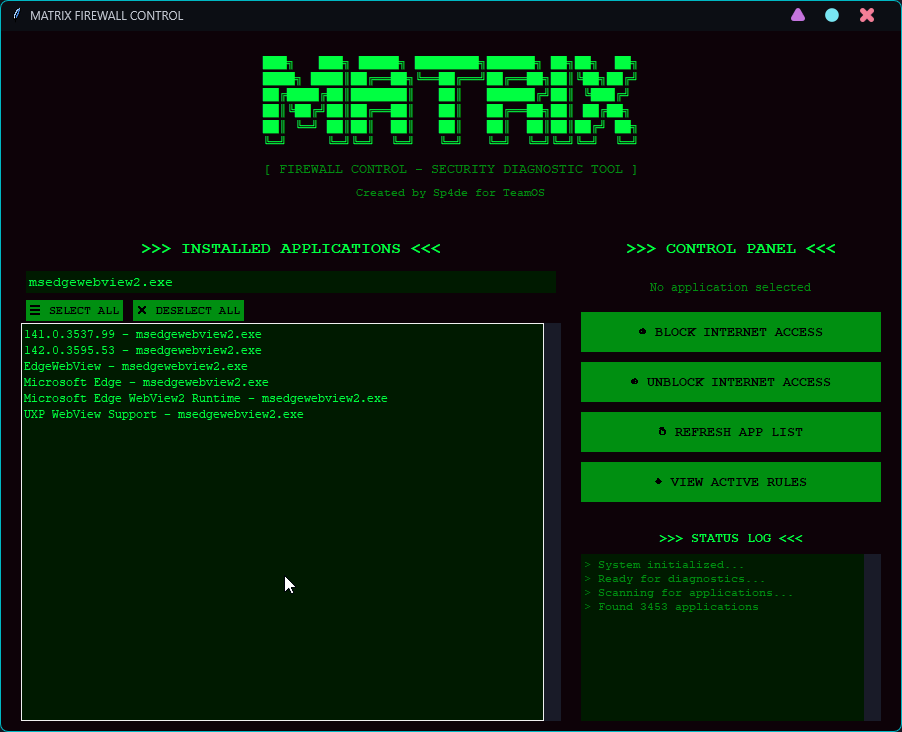Click the pink X close icon
Screen dimensions: 902x732
tap(867, 15)
